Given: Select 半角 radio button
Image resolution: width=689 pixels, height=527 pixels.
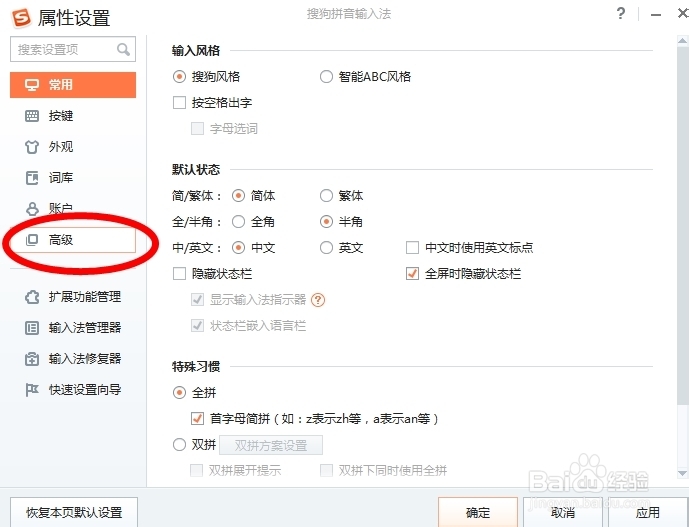Looking at the screenshot, I should click(326, 222).
